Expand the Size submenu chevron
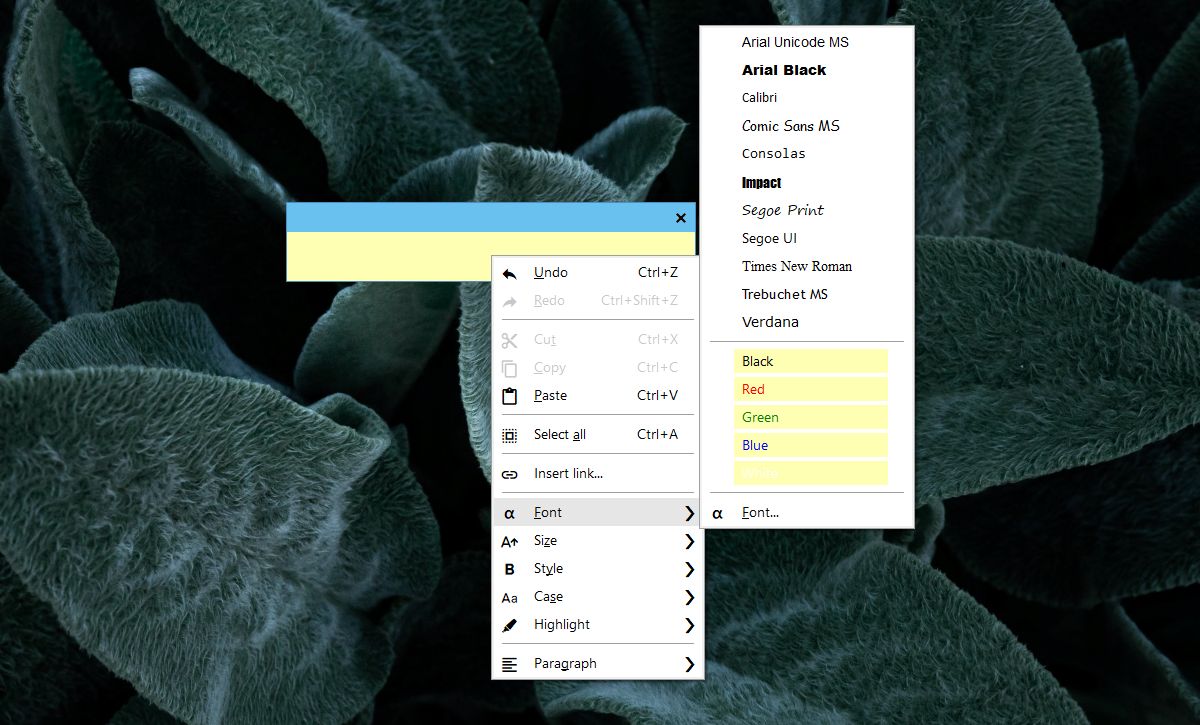 689,541
